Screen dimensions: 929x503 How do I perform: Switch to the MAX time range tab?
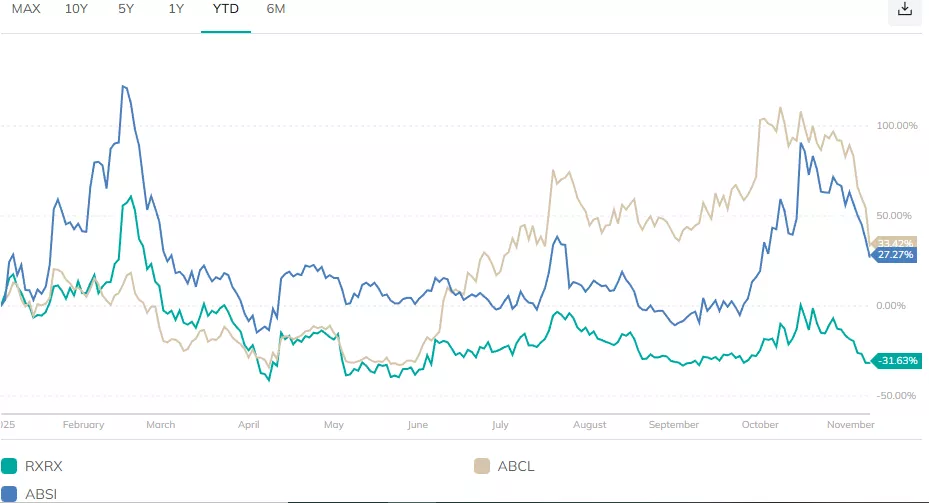click(26, 9)
